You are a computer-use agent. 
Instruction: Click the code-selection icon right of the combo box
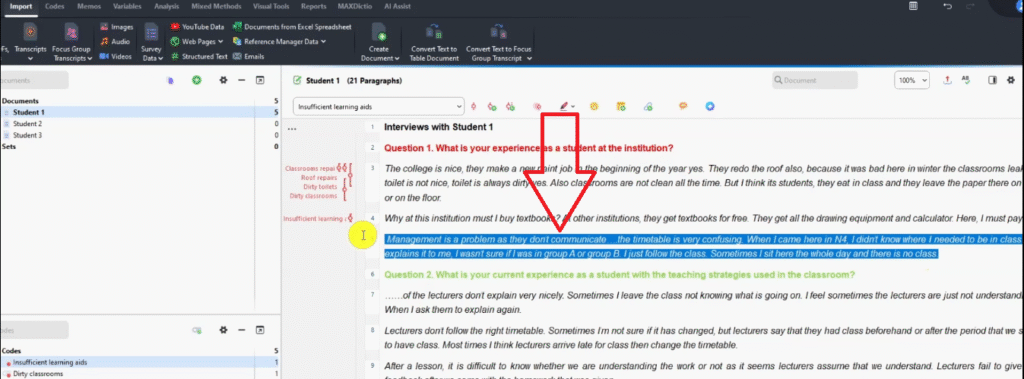click(x=473, y=106)
